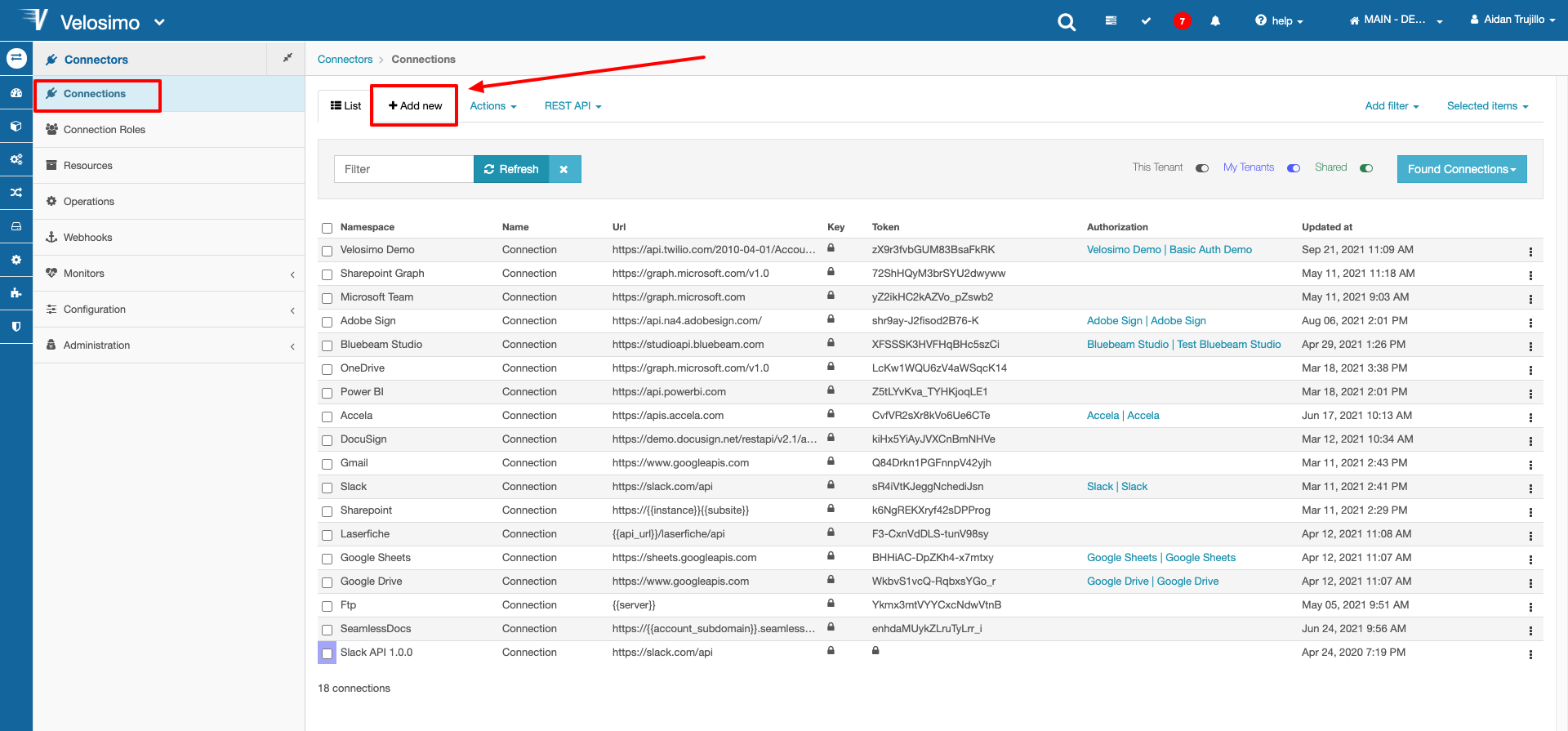Open the REST API dropdown
Viewport: 1568px width, 731px height.
pyautogui.click(x=573, y=106)
